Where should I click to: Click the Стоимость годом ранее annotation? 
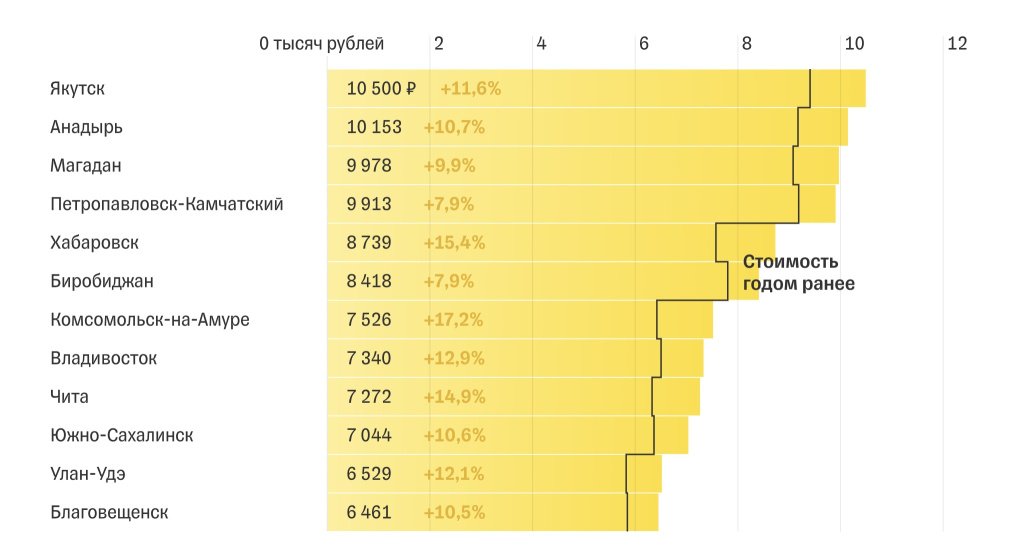pyautogui.click(x=798, y=273)
